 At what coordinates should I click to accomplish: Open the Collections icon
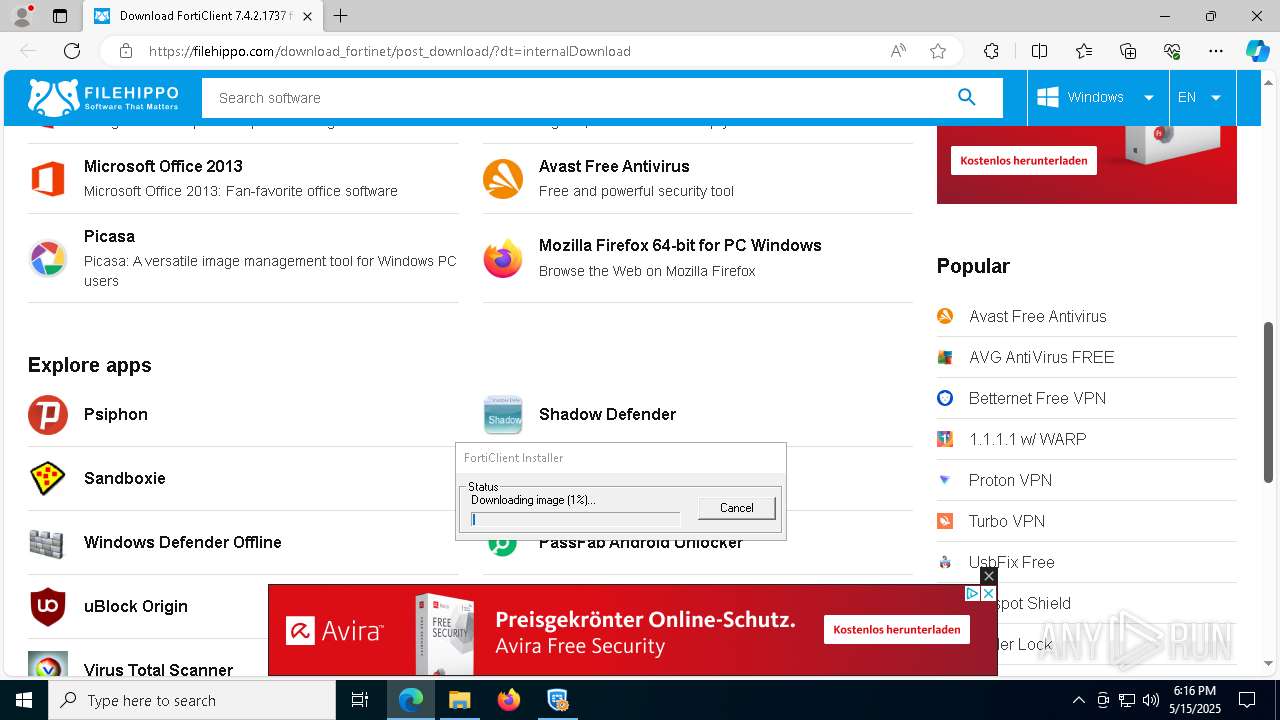(1128, 51)
